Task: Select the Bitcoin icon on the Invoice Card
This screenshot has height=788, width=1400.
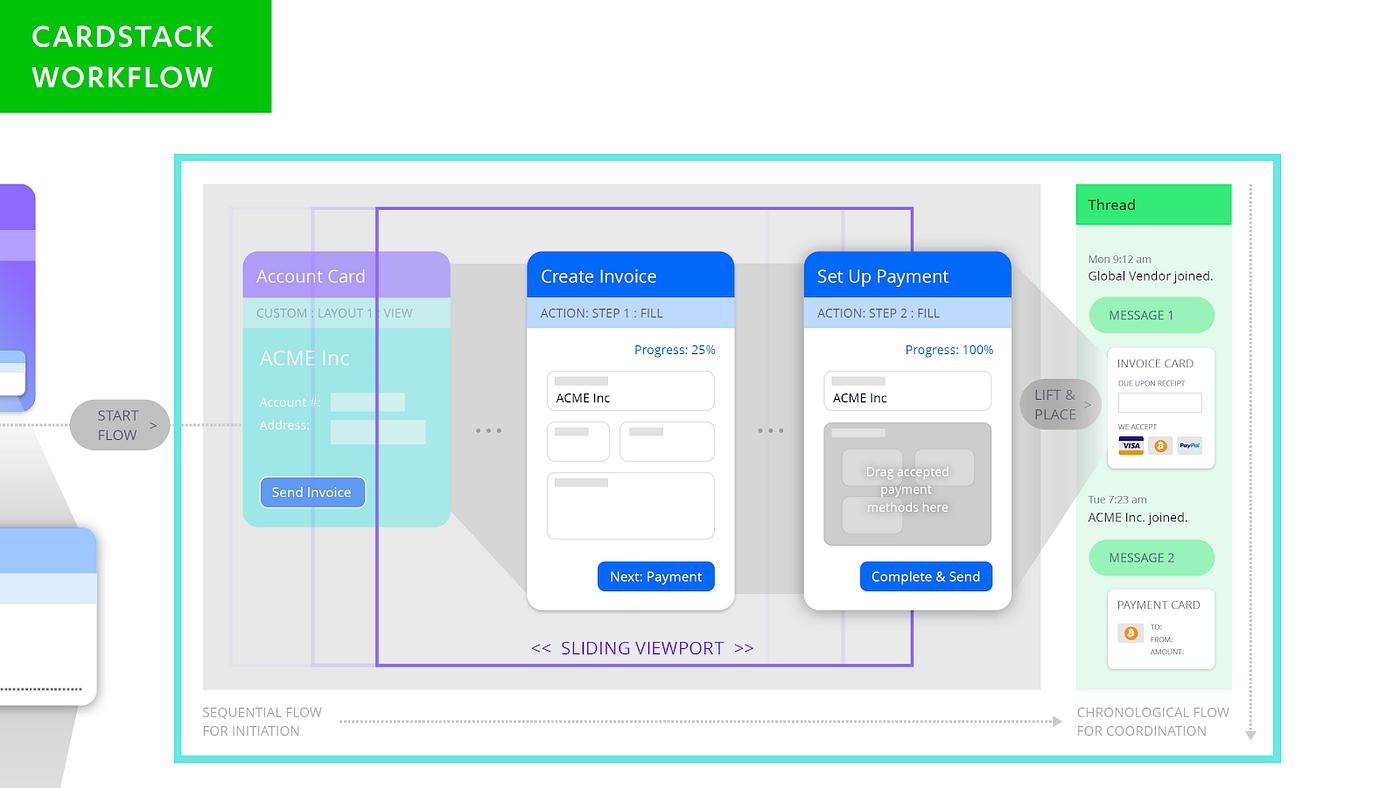Action: (1160, 446)
